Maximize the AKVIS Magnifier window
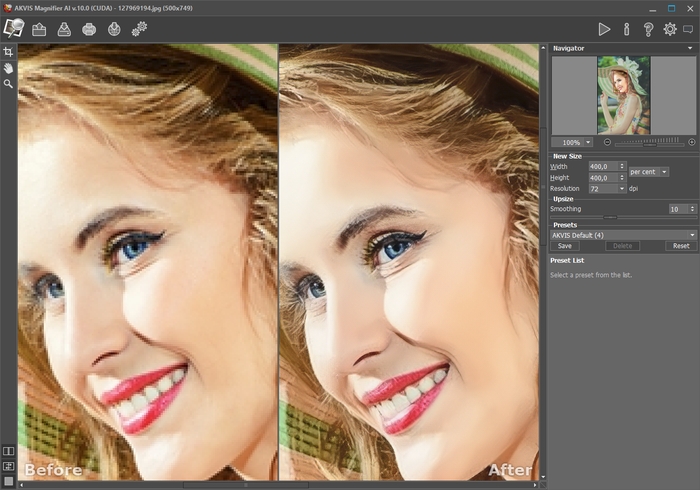This screenshot has height=490, width=700. pyautogui.click(x=671, y=8)
